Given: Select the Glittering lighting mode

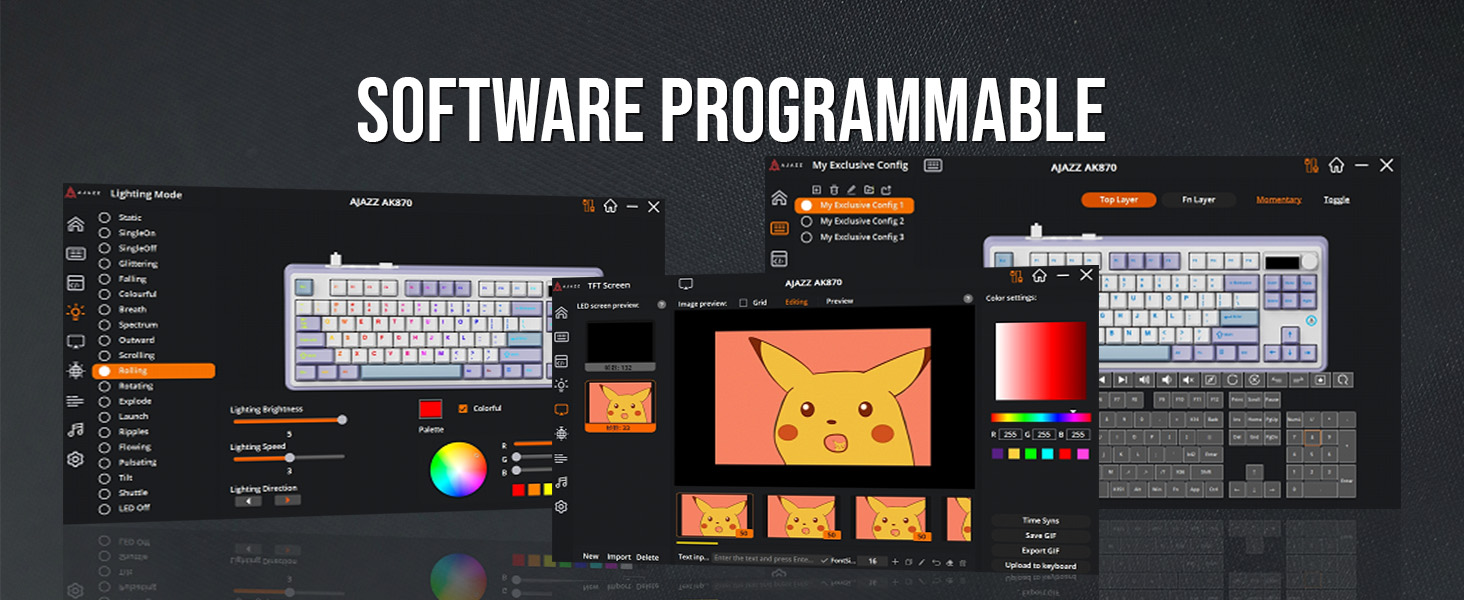Looking at the screenshot, I should 129,263.
